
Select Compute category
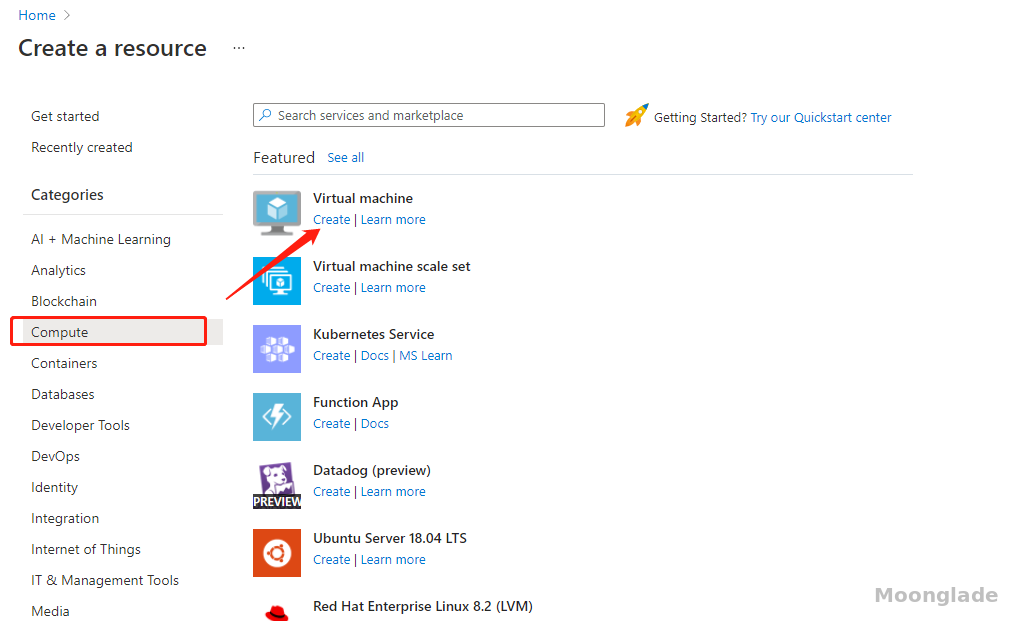click(123, 332)
